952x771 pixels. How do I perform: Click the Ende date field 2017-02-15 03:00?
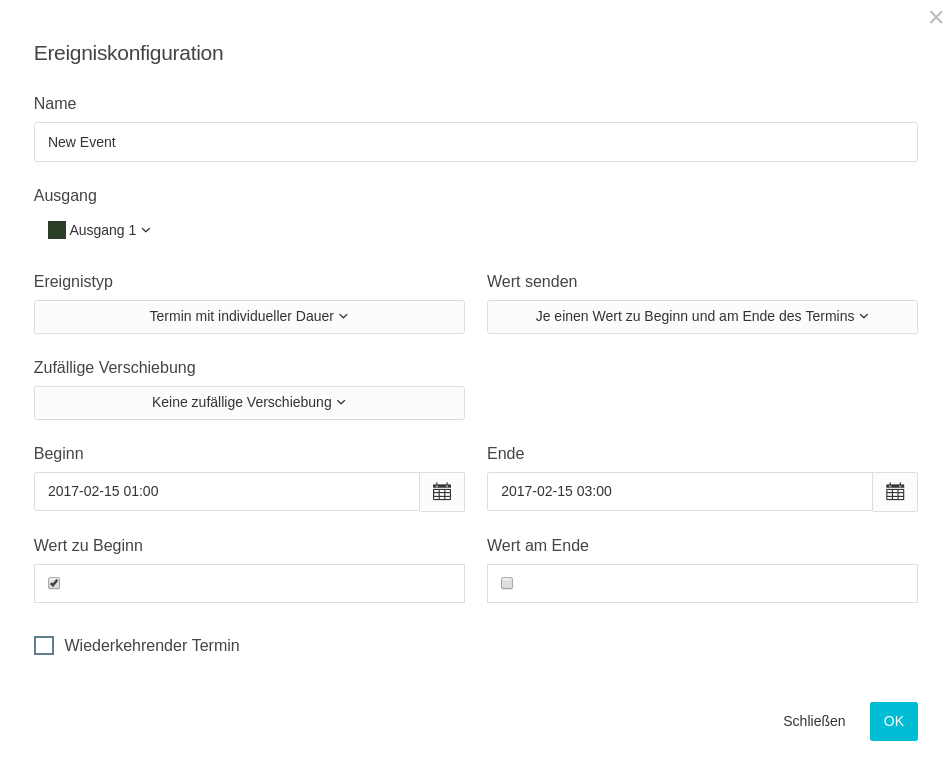point(680,492)
